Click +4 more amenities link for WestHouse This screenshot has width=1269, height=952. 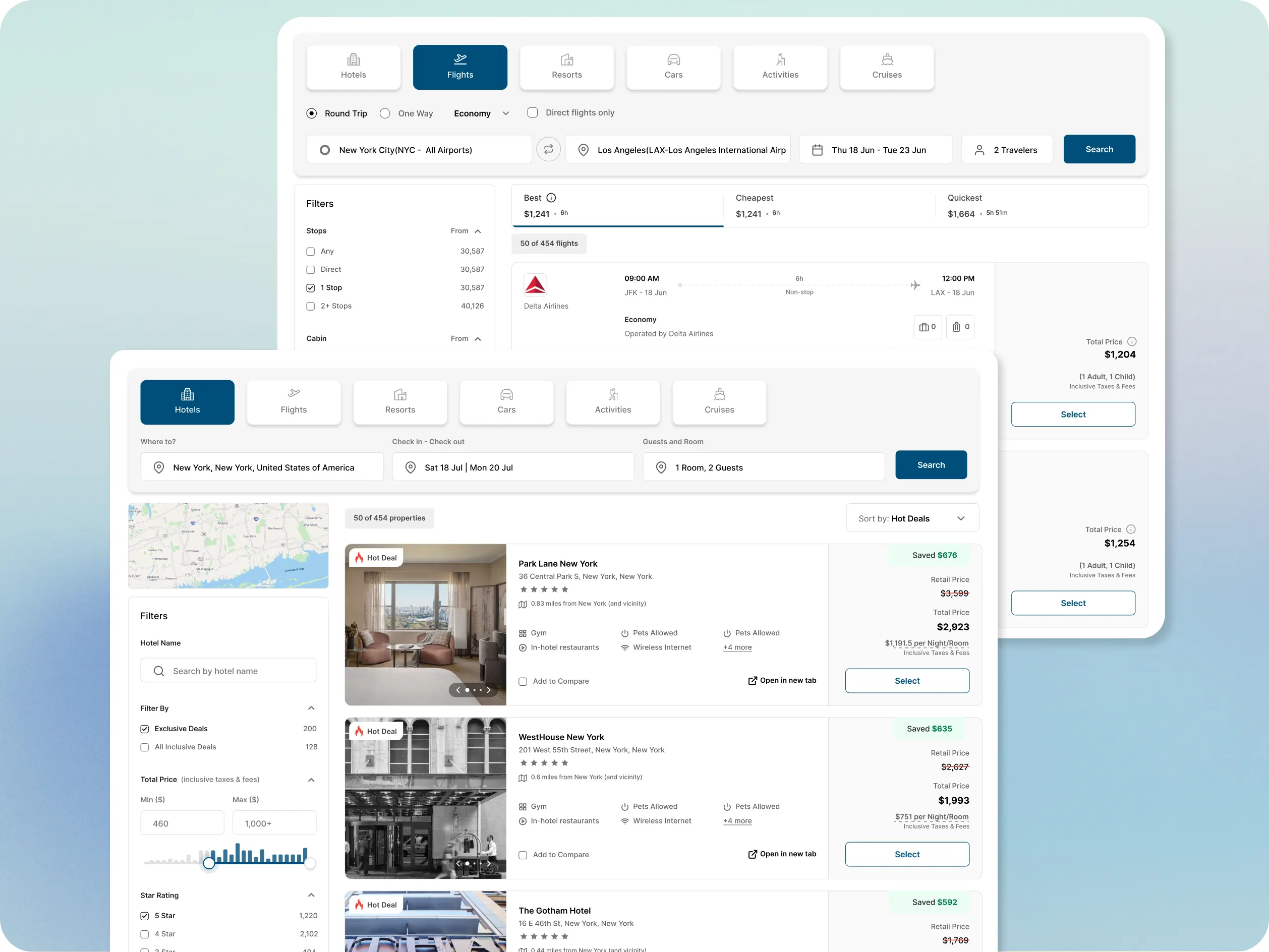coord(737,821)
